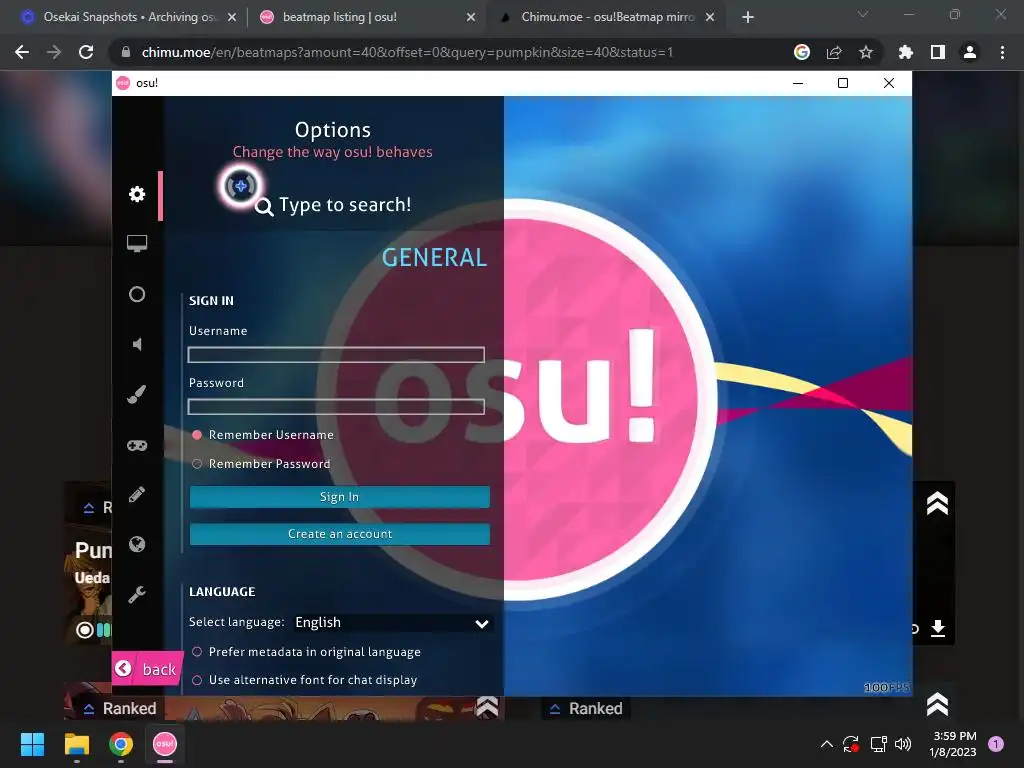Image resolution: width=1024 pixels, height=768 pixels.
Task: Focus the Password input field
Action: click(336, 407)
